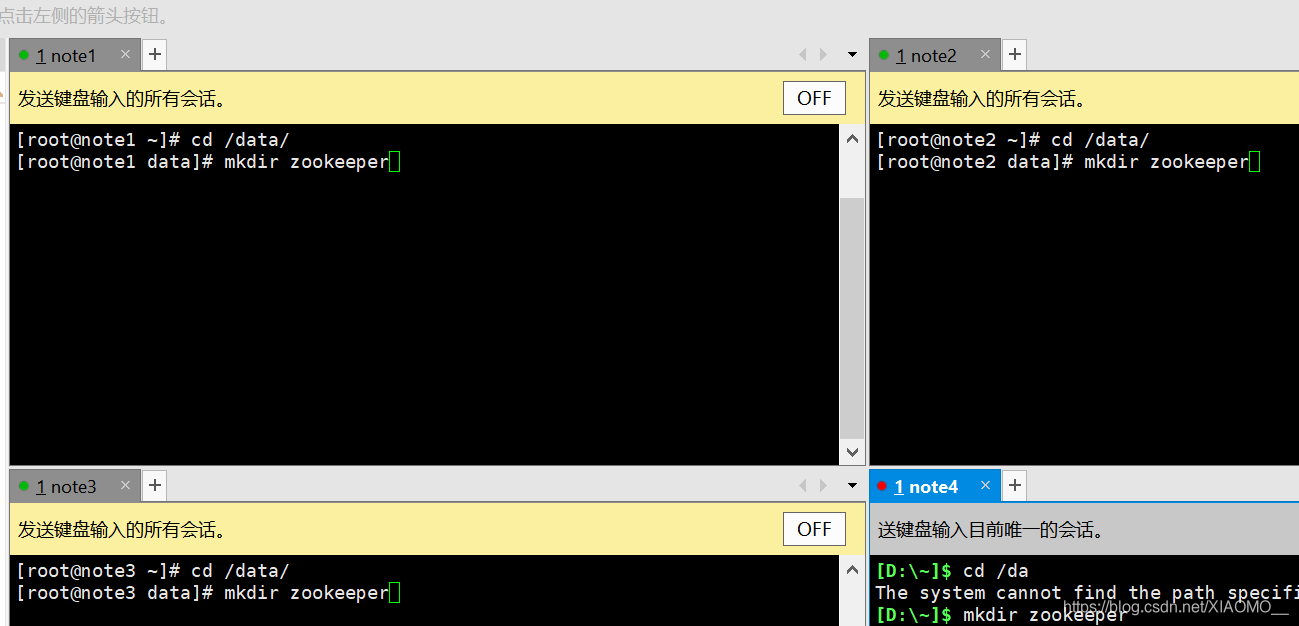Switch to the note1 session tab
This screenshot has width=1299, height=626.
75,55
